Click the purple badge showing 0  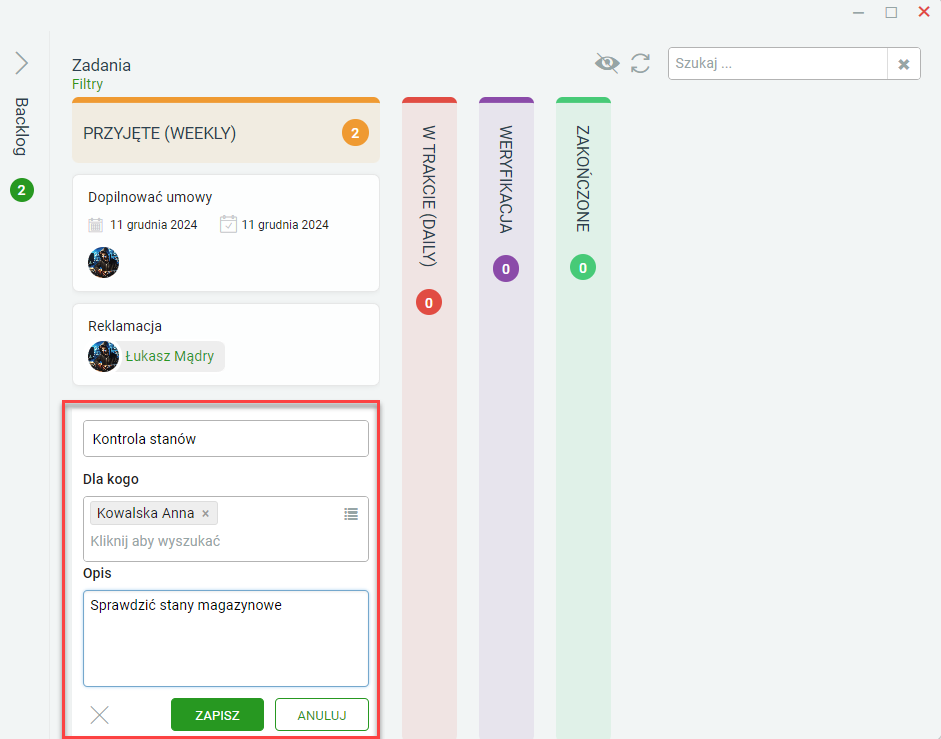pos(506,269)
